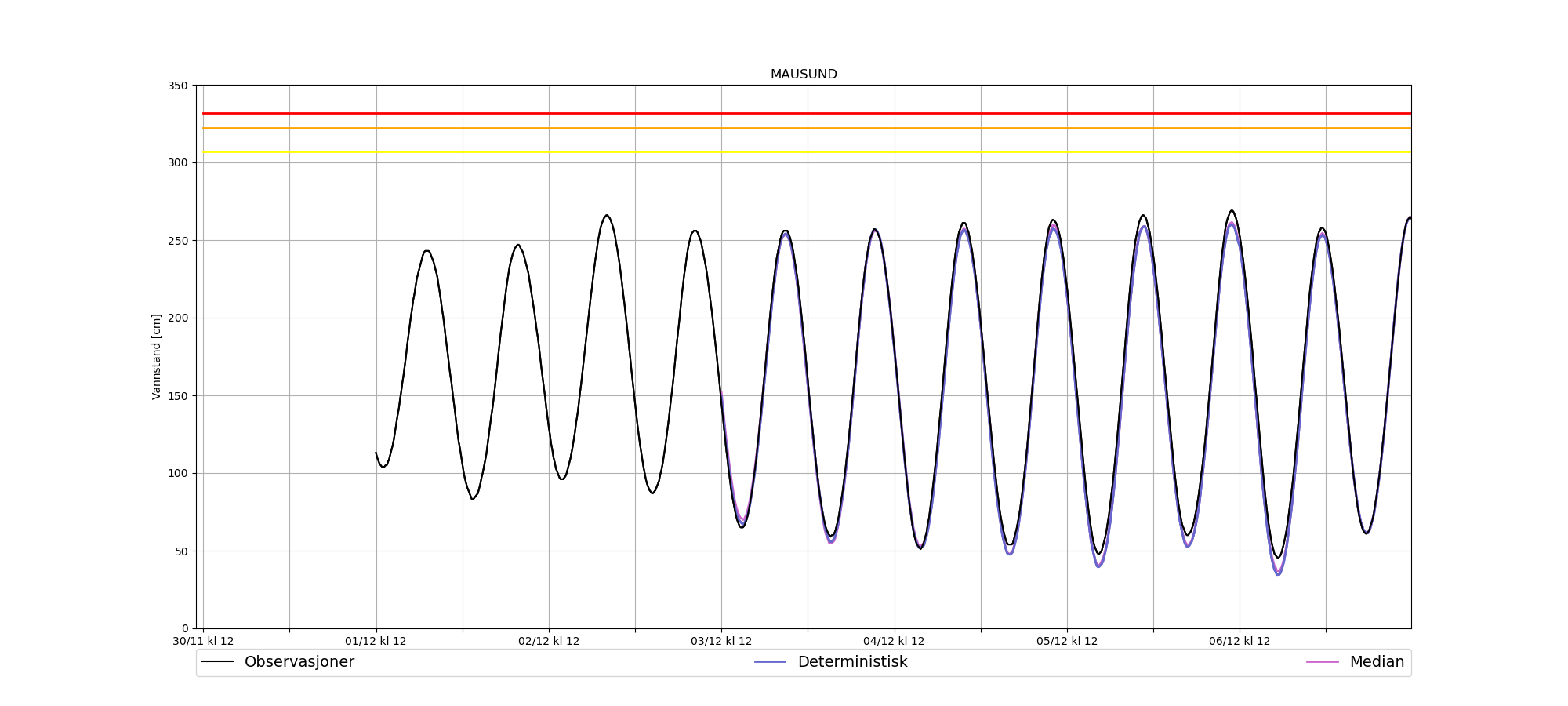Click the start of the black observation curve
This screenshot has height=706, width=1568.
[x=376, y=453]
